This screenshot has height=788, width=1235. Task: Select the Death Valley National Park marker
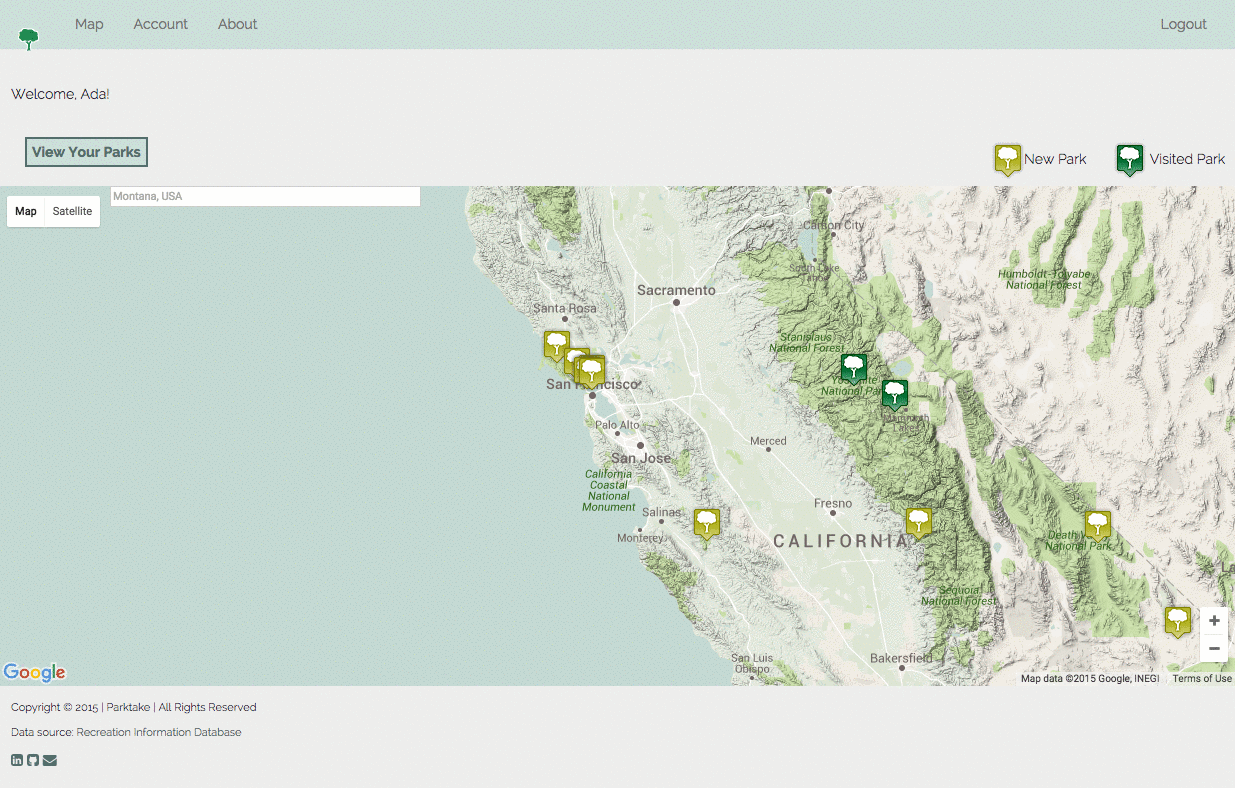click(1098, 526)
